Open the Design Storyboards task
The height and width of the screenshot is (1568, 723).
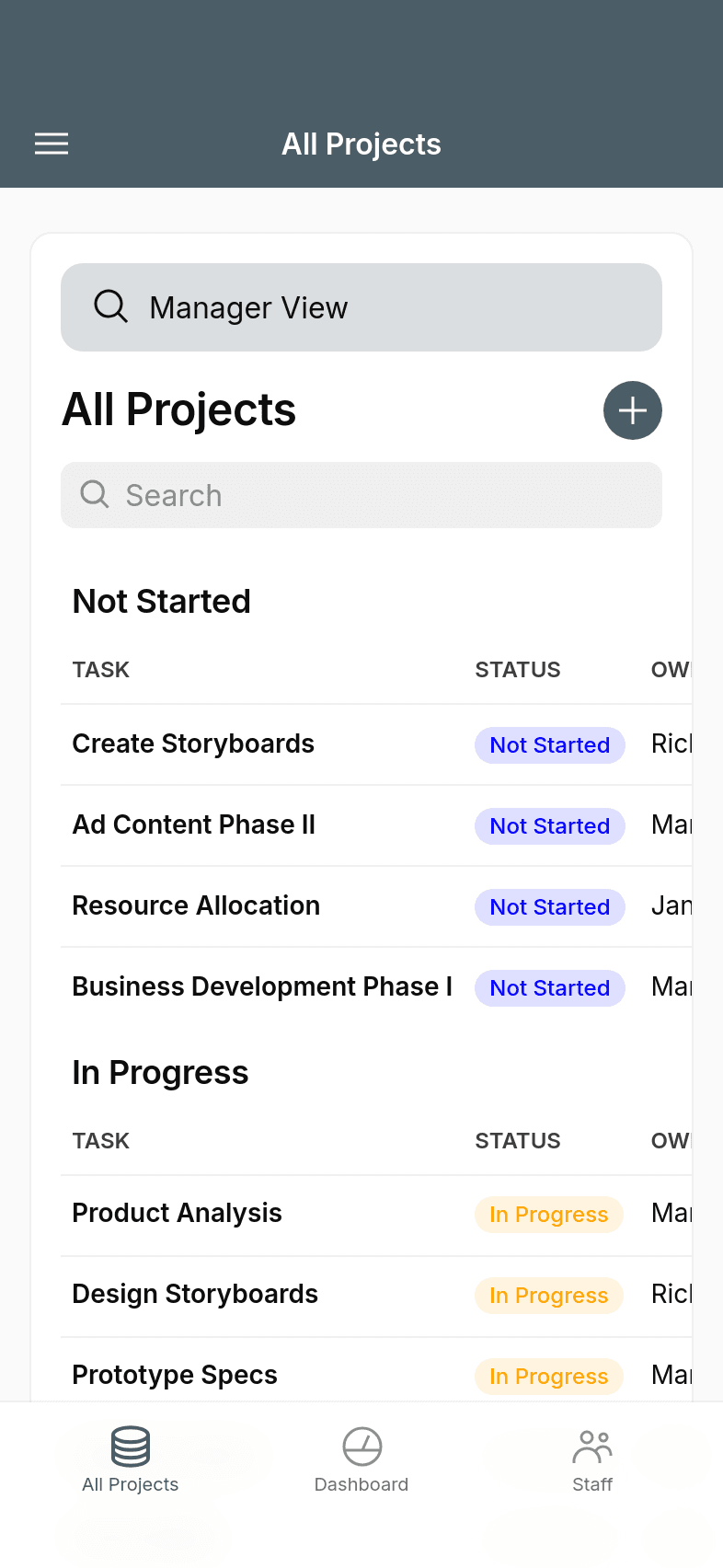[x=195, y=1294]
